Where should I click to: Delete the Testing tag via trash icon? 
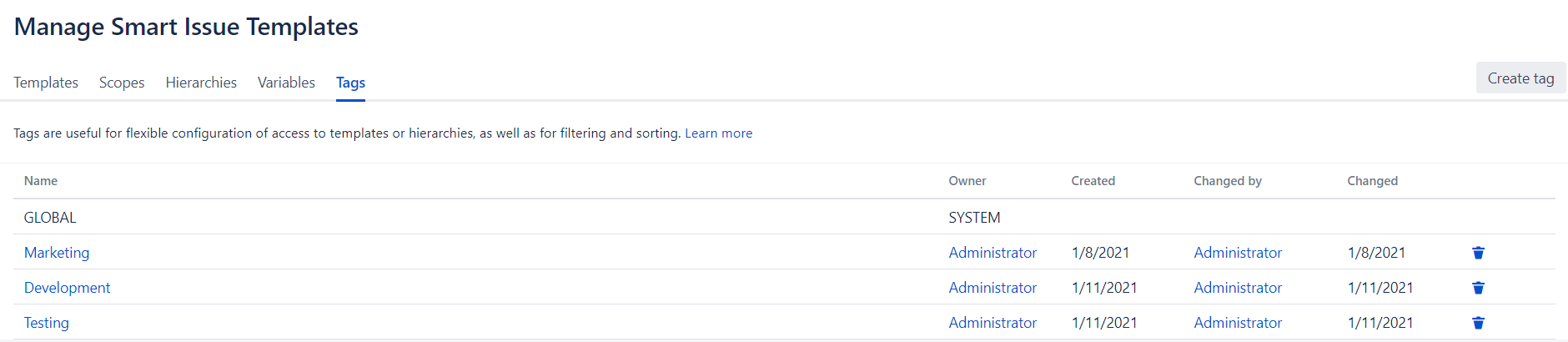coord(1478,323)
